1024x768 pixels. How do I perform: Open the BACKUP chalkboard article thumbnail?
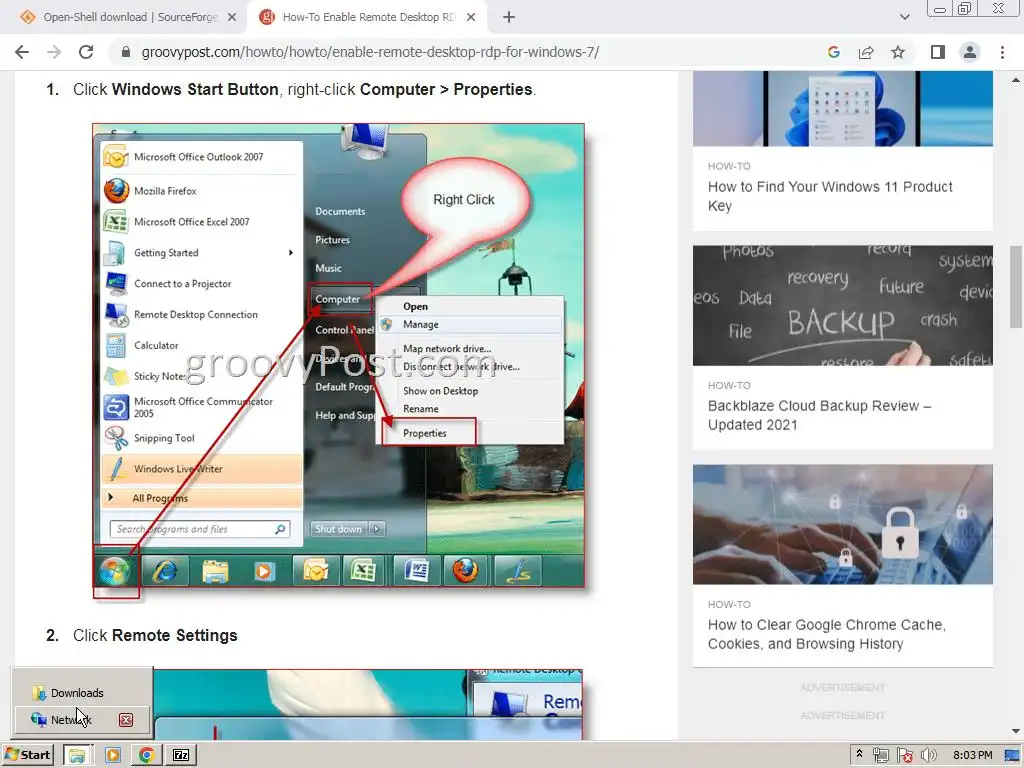click(842, 305)
